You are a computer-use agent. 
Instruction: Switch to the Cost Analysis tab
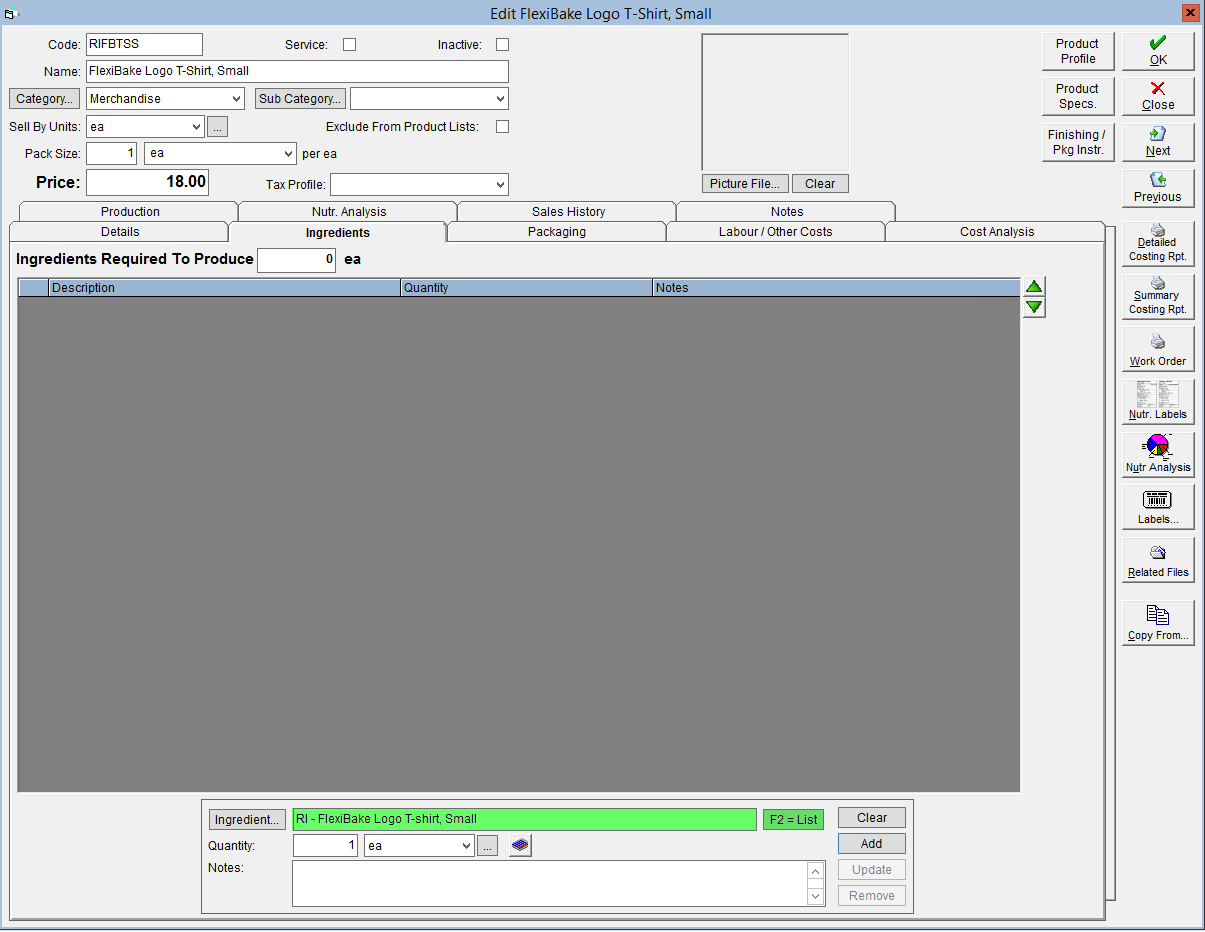point(997,232)
